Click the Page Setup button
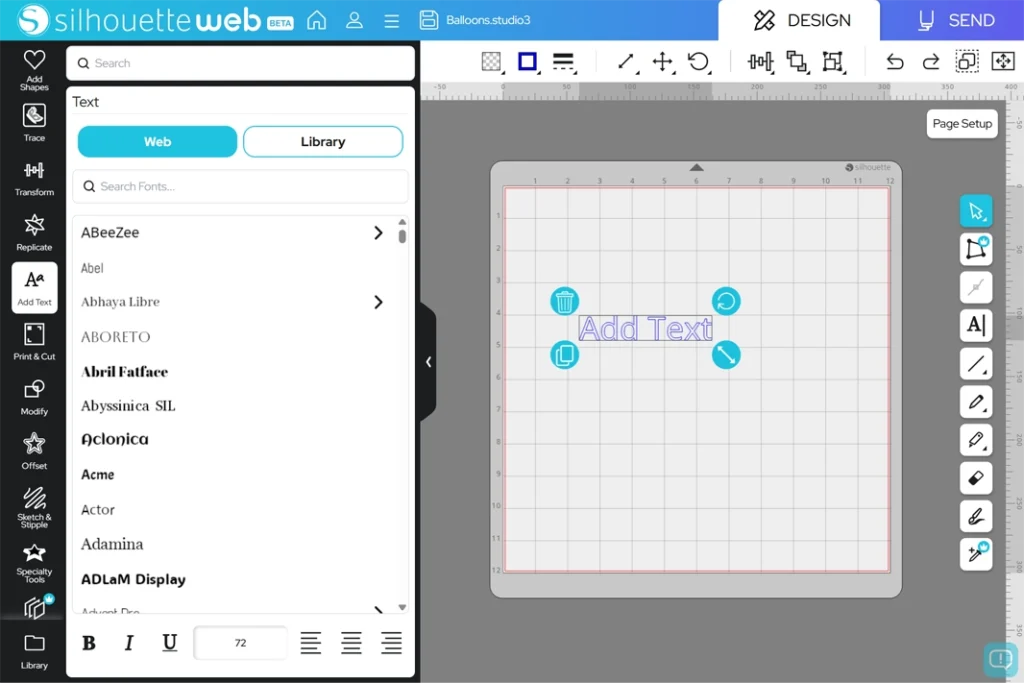The width and height of the screenshot is (1024, 683). pyautogui.click(x=961, y=124)
